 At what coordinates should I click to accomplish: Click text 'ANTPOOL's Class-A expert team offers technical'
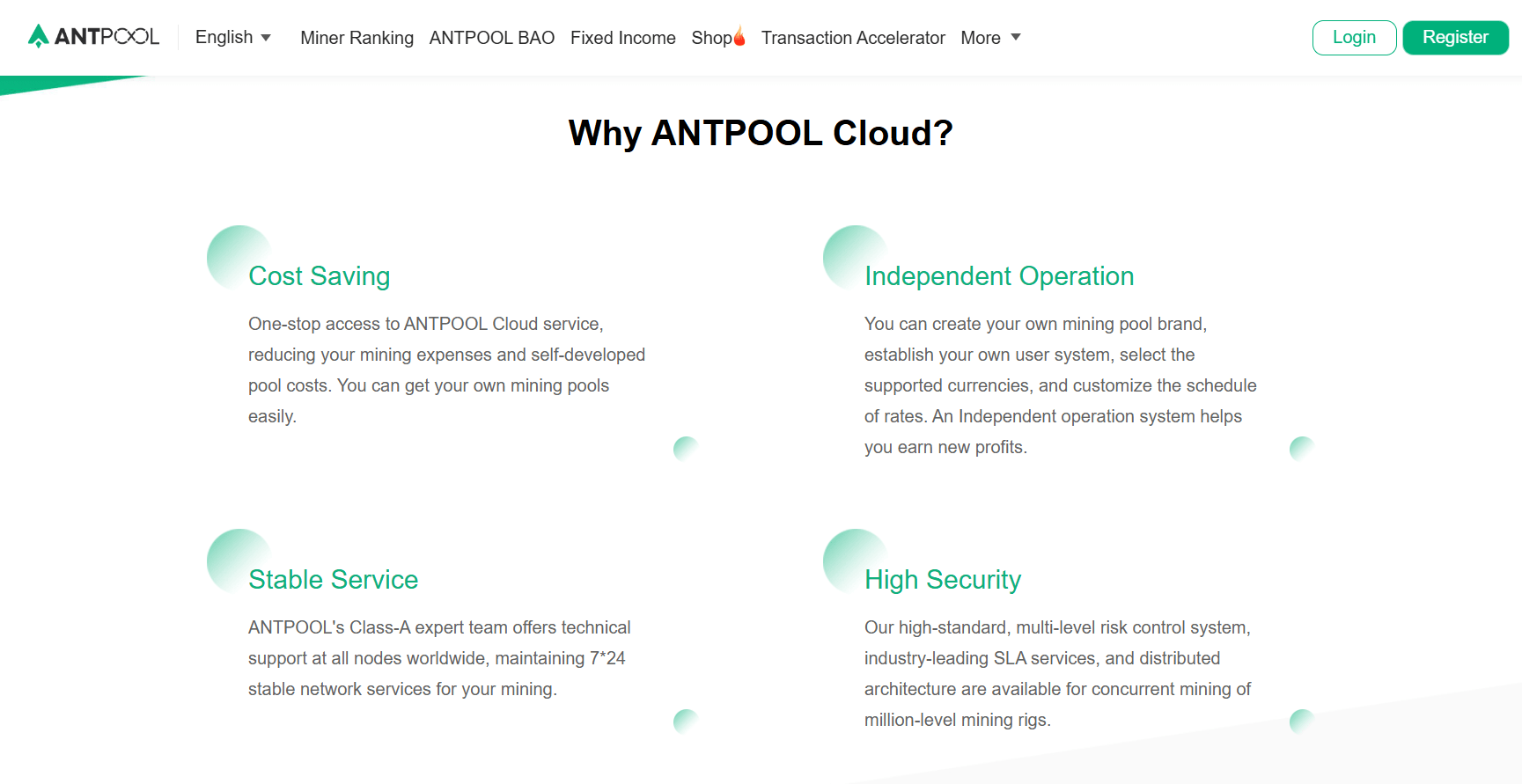pos(439,627)
